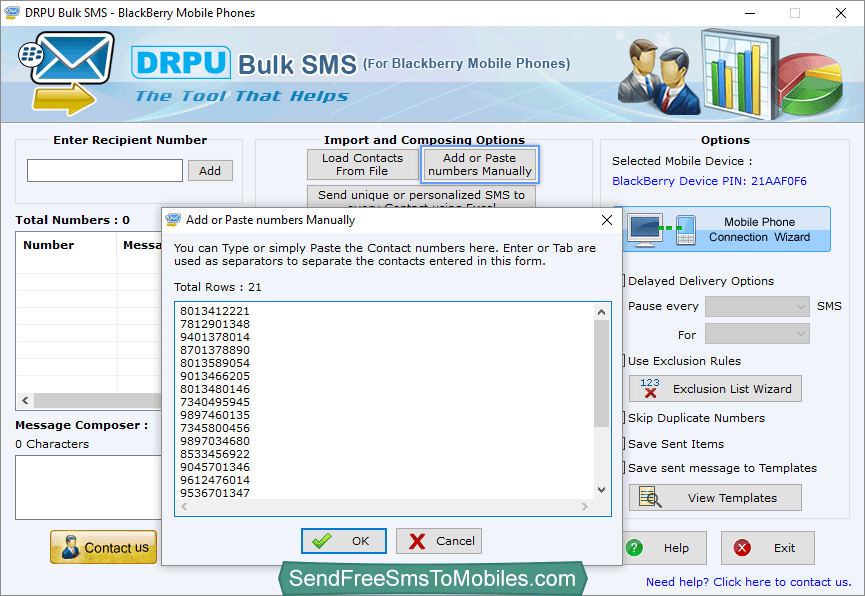
Task: Click the main window title bar app icon
Action: 12,12
